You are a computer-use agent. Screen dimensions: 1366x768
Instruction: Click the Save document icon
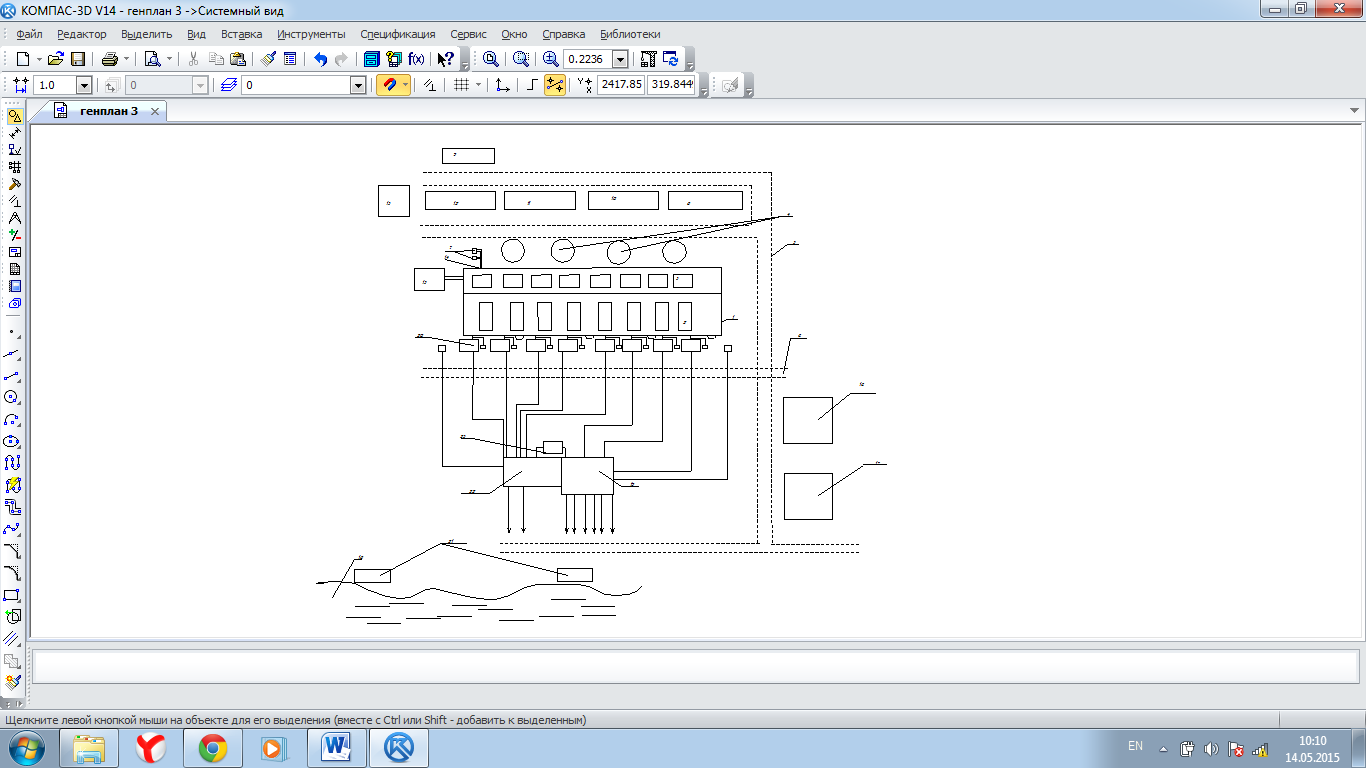click(x=78, y=59)
